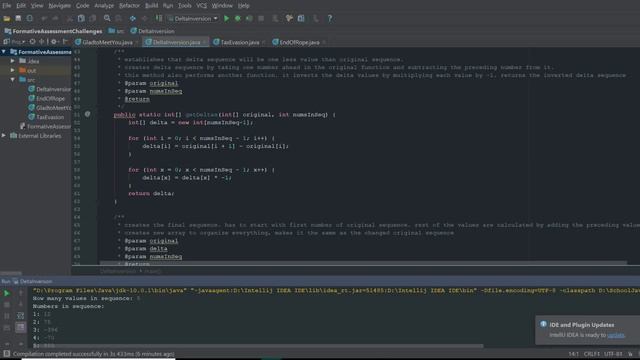640x360 pixels.
Task: Open the Window menu
Action: pyautogui.click(x=222, y=6)
